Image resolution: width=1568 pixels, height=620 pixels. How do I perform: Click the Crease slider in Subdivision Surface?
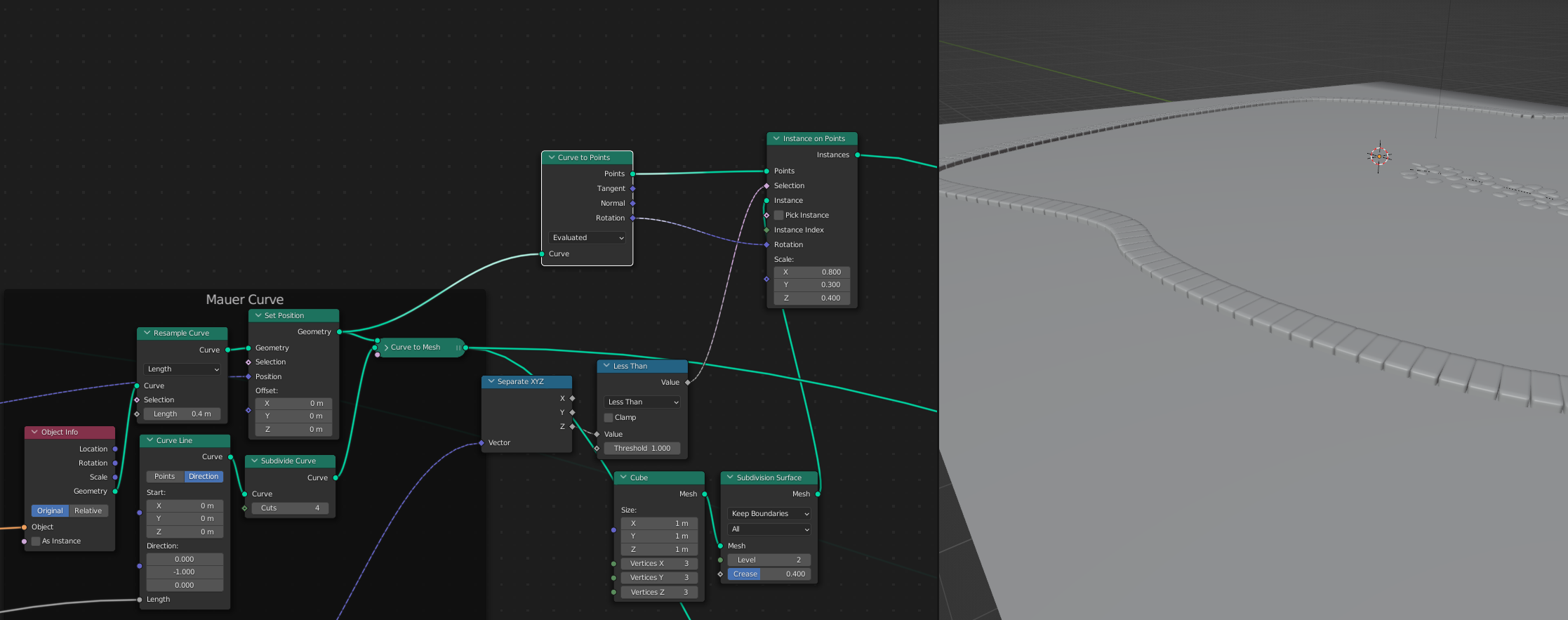[769, 574]
